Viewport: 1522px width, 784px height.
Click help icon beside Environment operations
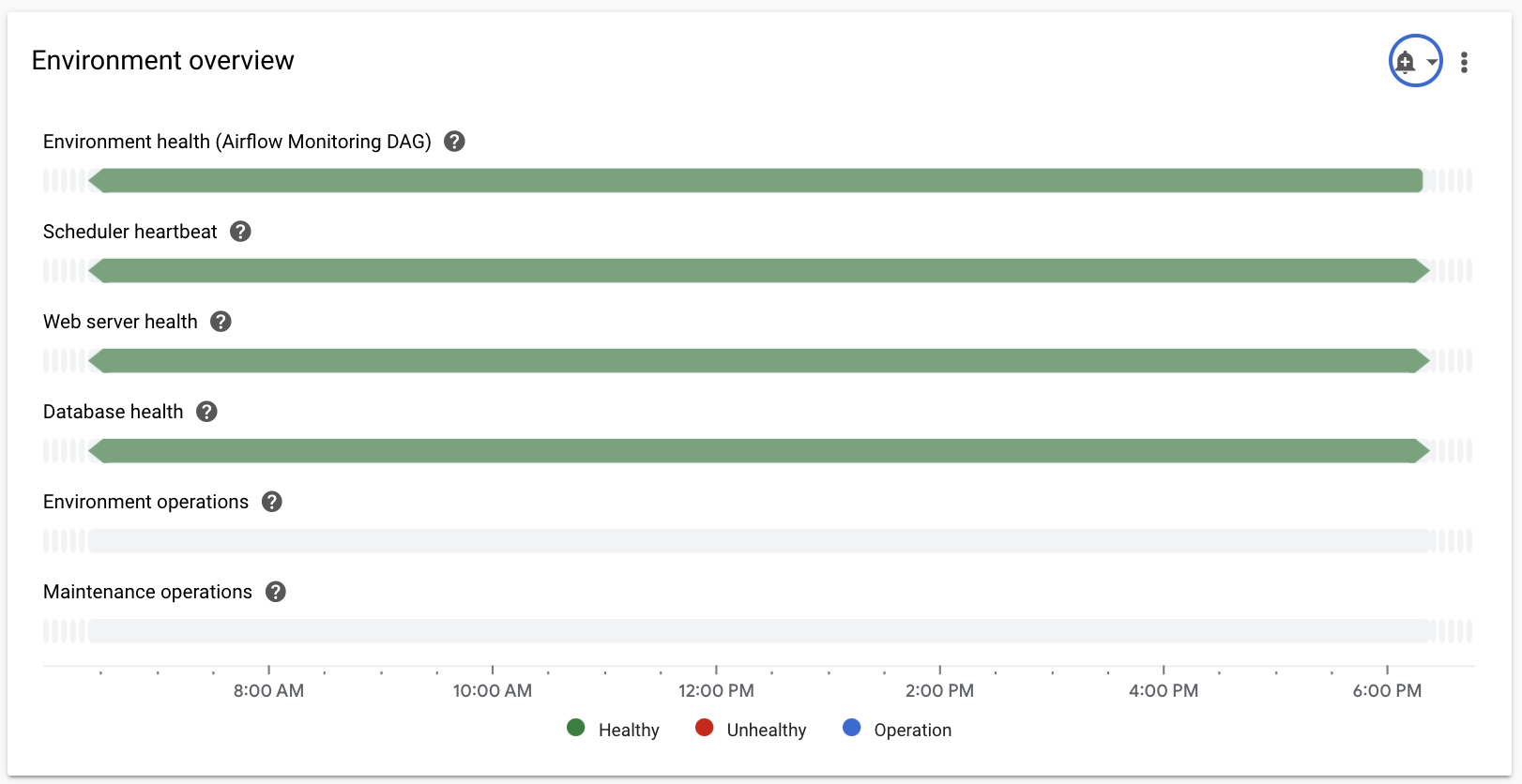(272, 502)
